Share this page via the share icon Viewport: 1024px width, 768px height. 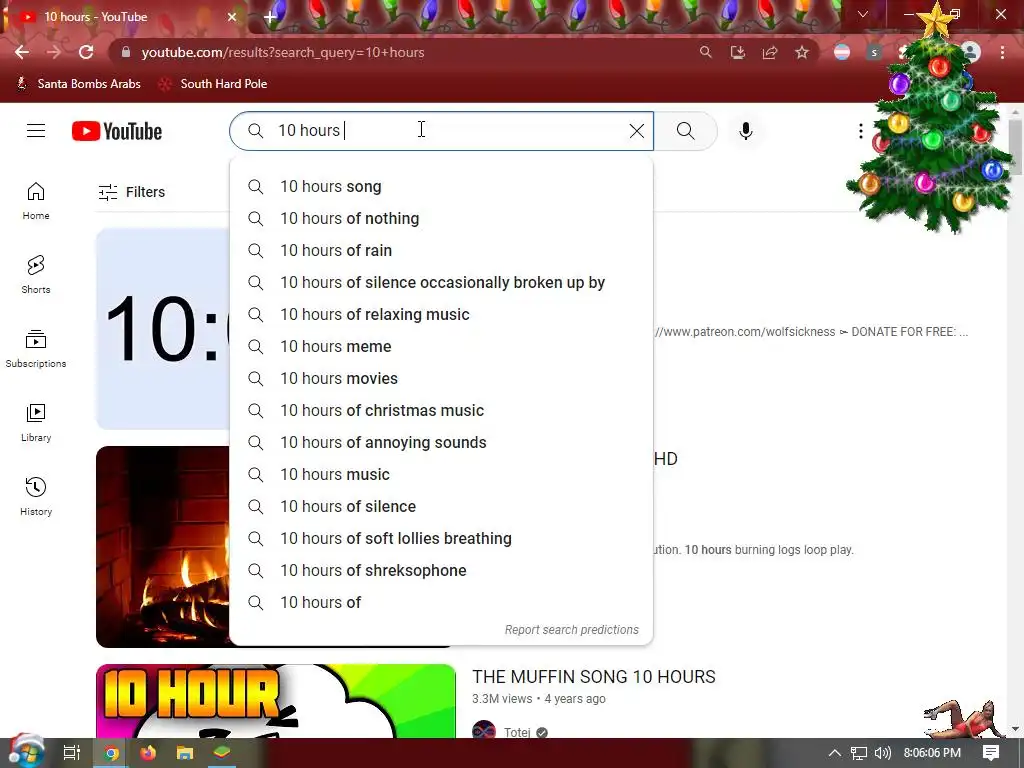click(x=770, y=52)
